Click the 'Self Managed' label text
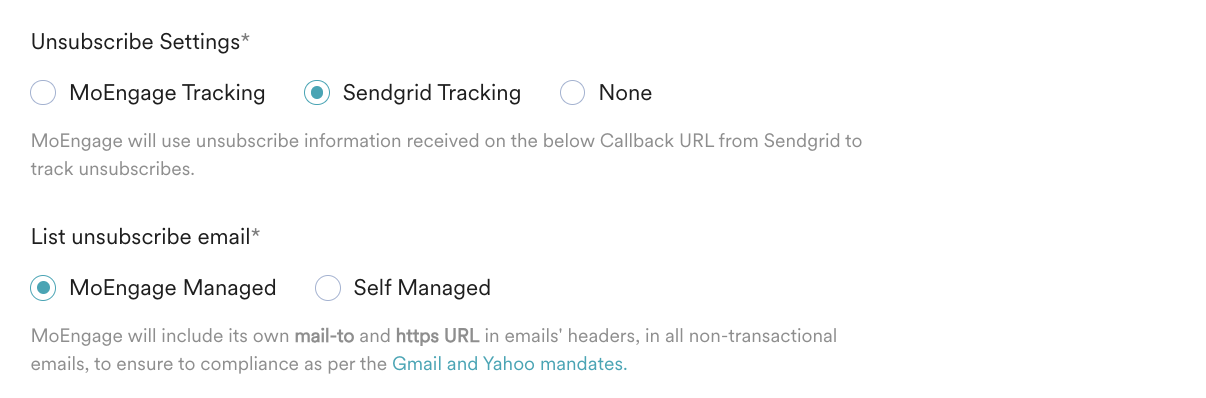1206x398 pixels. [x=422, y=288]
